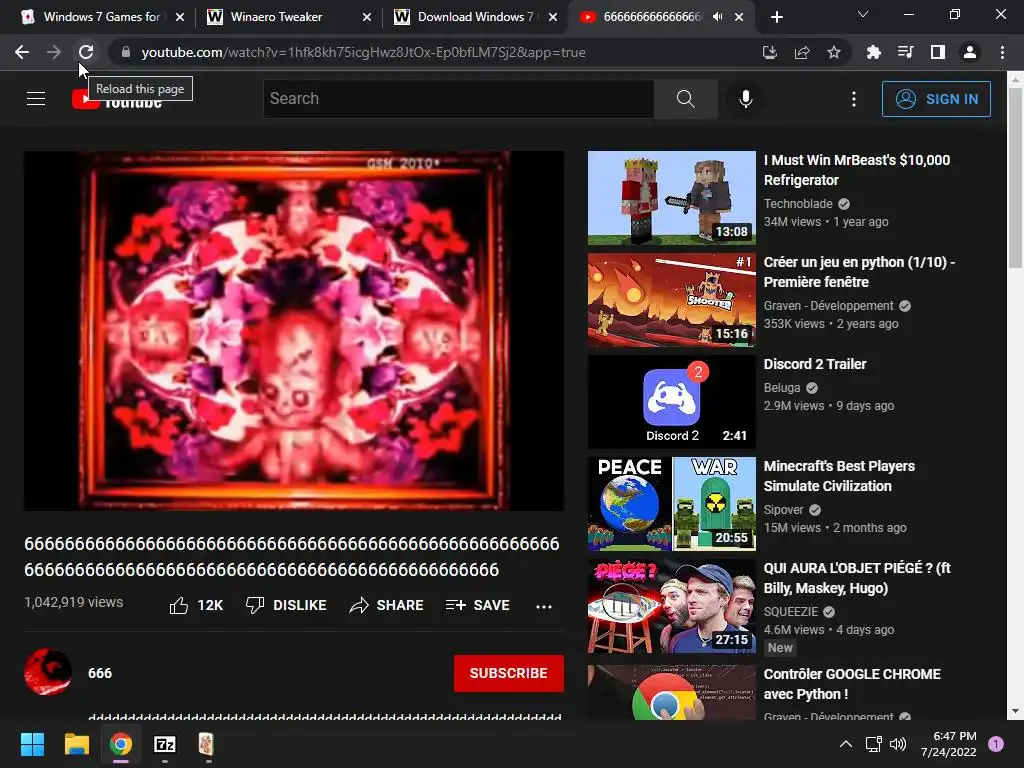Open Contrôler GOOGLE CHROME avec Python video
The height and width of the screenshot is (768, 1024).
(x=852, y=684)
